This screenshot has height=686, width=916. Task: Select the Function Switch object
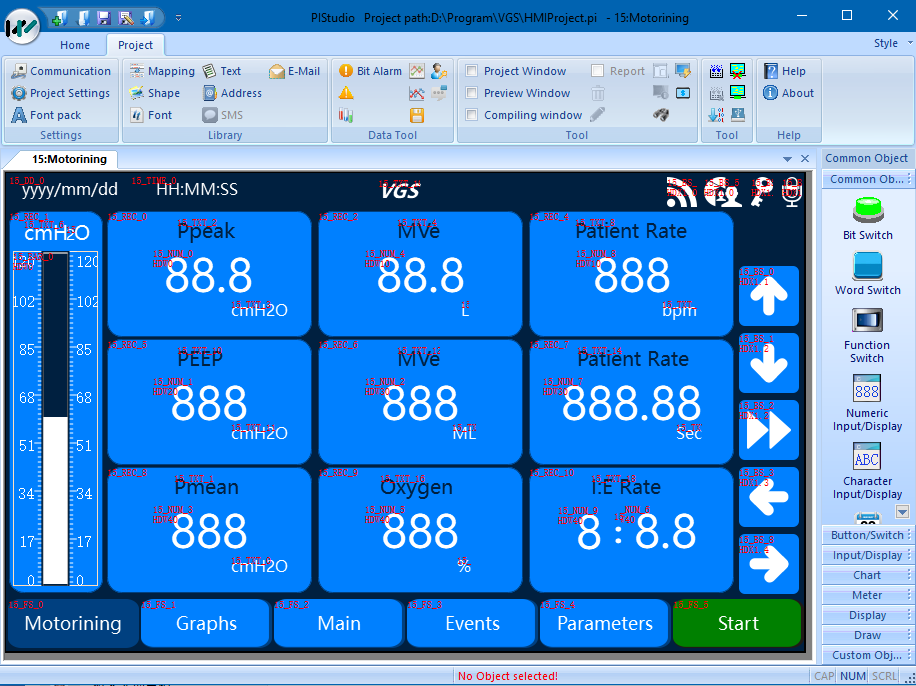click(868, 335)
